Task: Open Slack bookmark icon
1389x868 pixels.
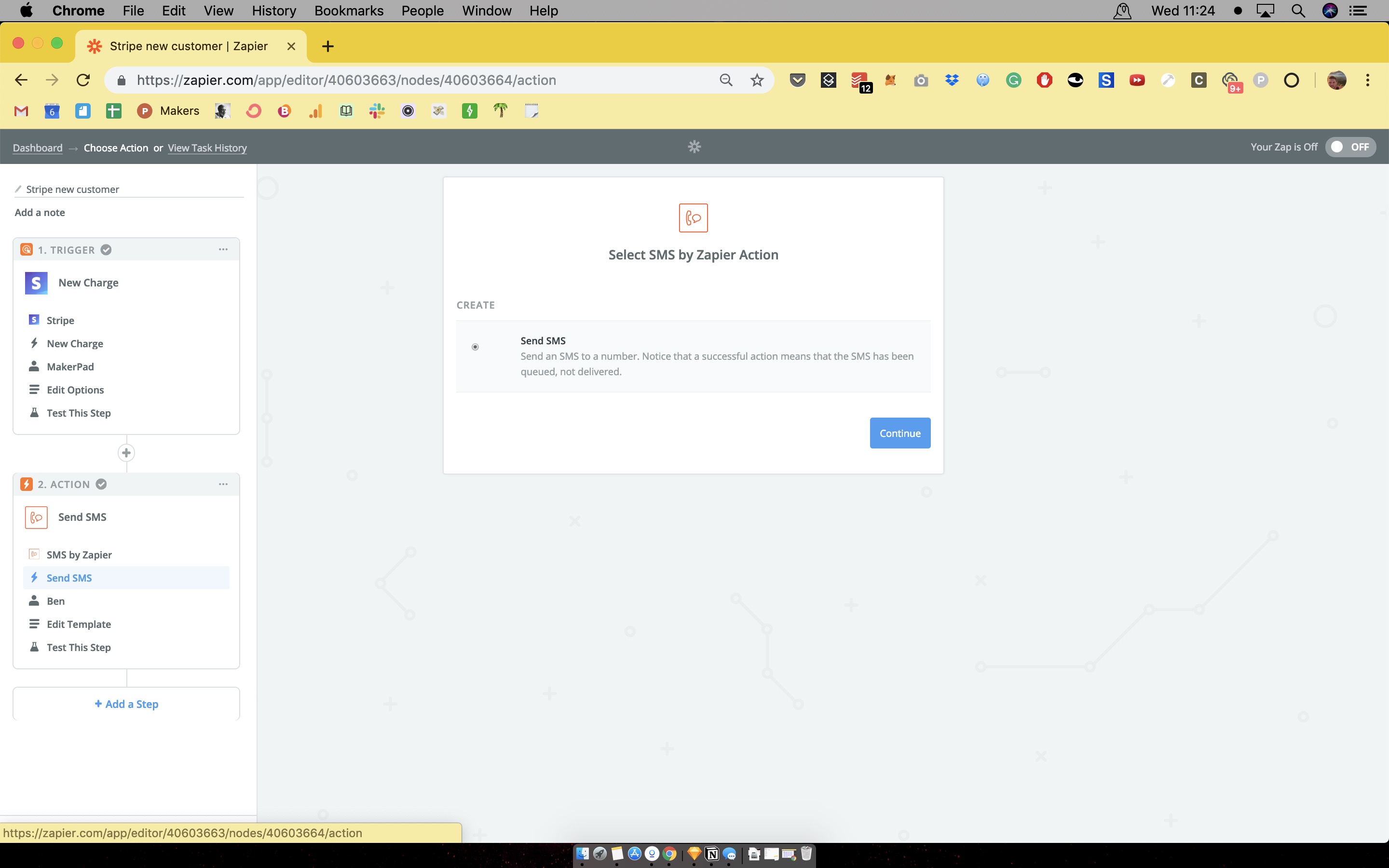Action: (377, 111)
